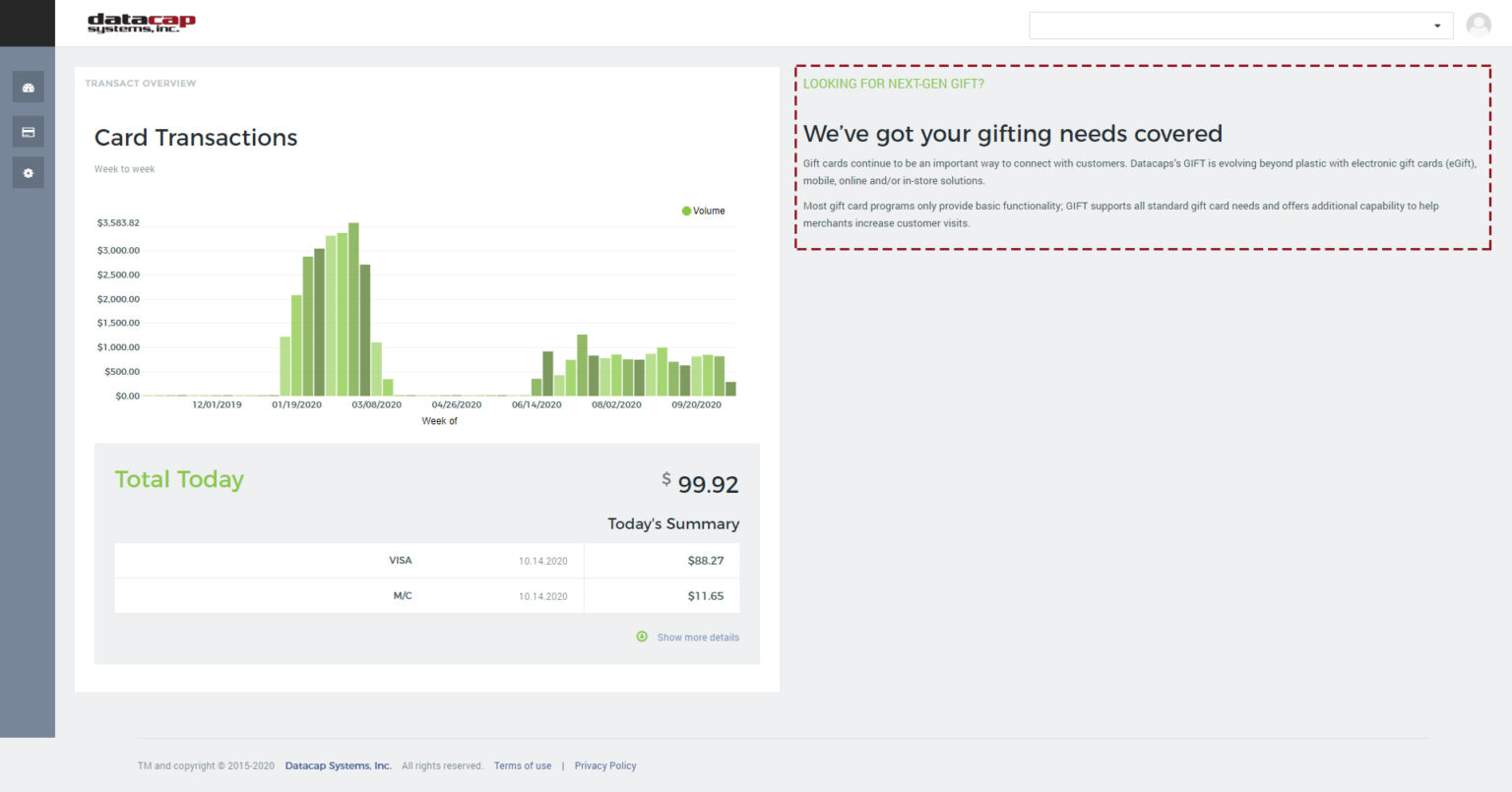This screenshot has height=792, width=1512.
Task: Select the M/C row in Today's Summary
Action: 426,596
